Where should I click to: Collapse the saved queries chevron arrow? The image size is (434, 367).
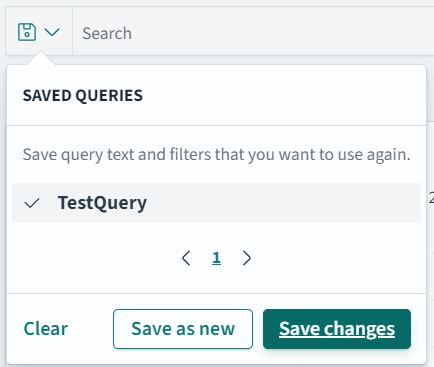[x=52, y=32]
